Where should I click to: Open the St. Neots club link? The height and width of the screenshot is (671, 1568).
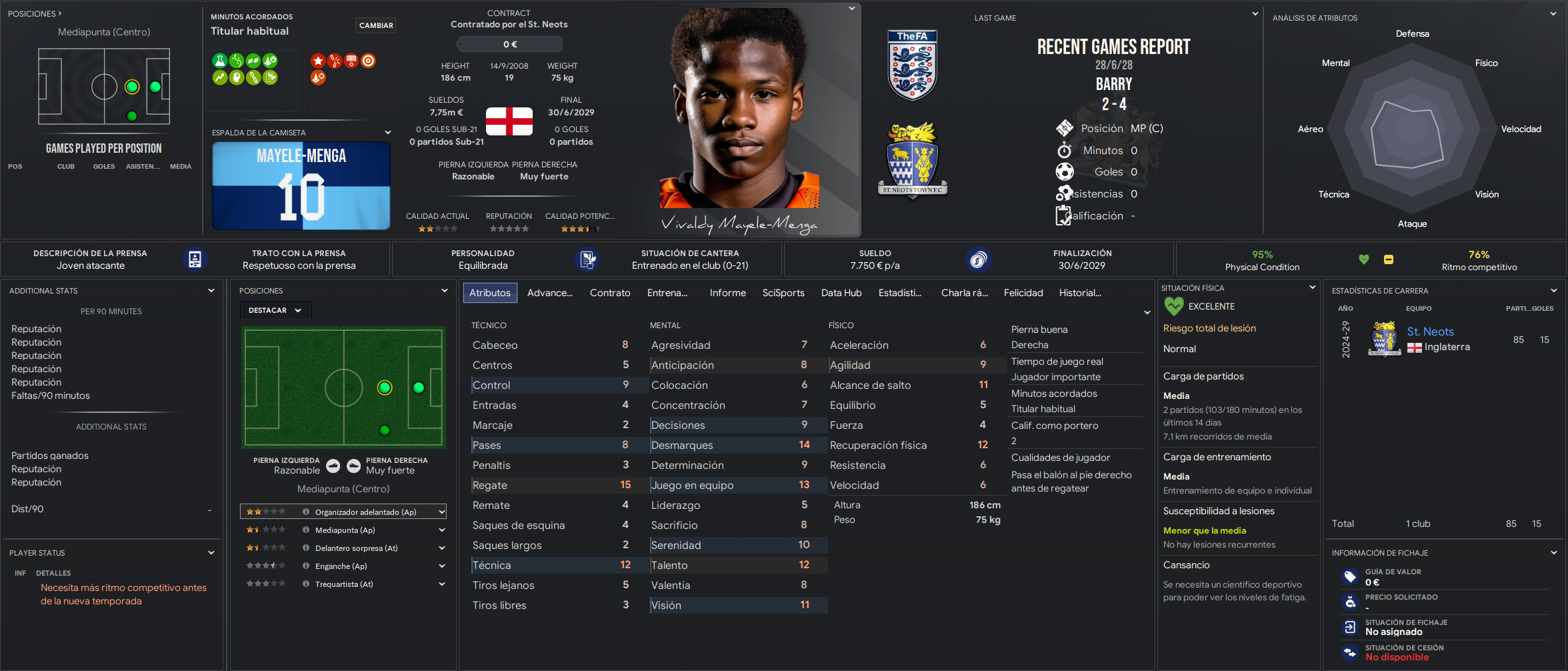(1430, 331)
